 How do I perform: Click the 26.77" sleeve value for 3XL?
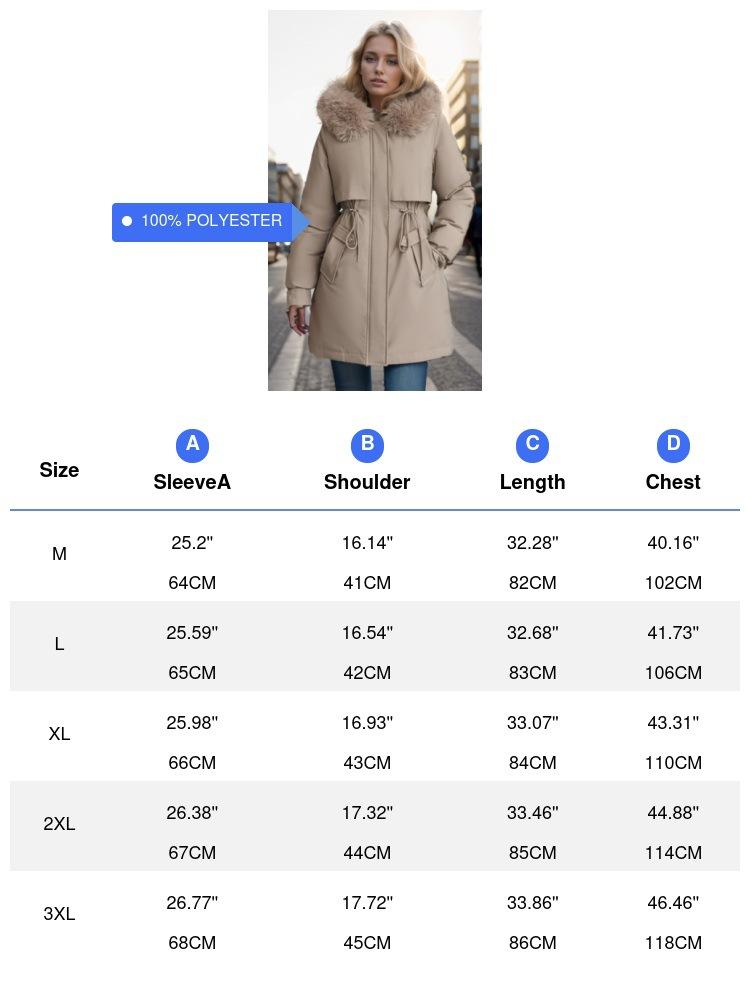click(192, 903)
